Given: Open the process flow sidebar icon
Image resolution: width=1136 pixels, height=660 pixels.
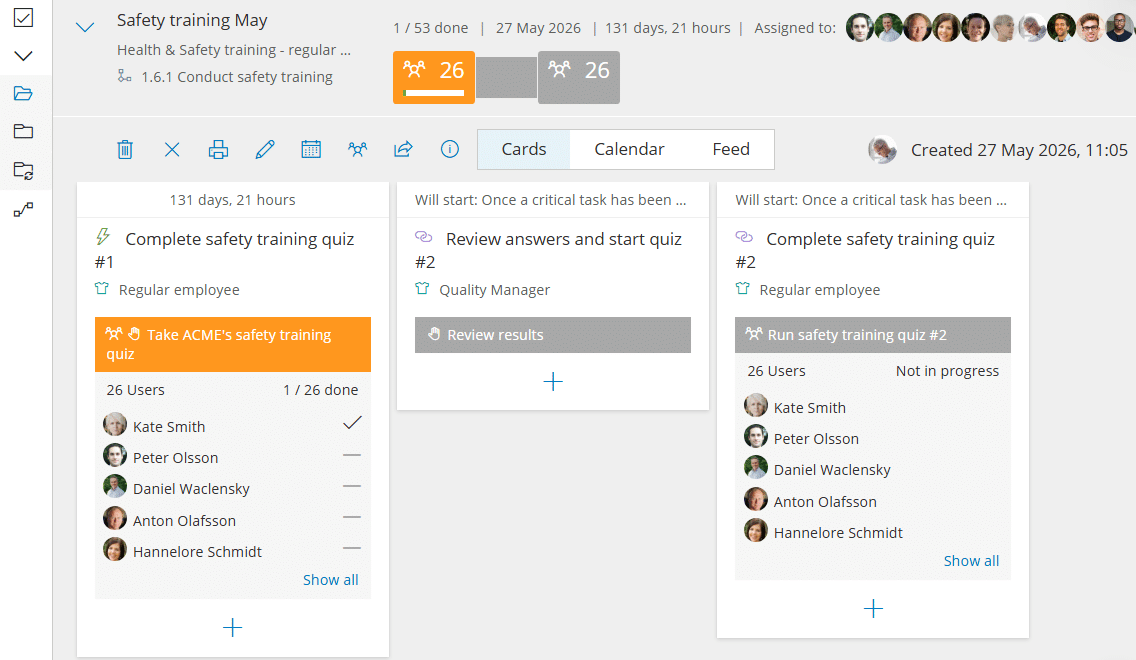Looking at the screenshot, I should click(23, 210).
